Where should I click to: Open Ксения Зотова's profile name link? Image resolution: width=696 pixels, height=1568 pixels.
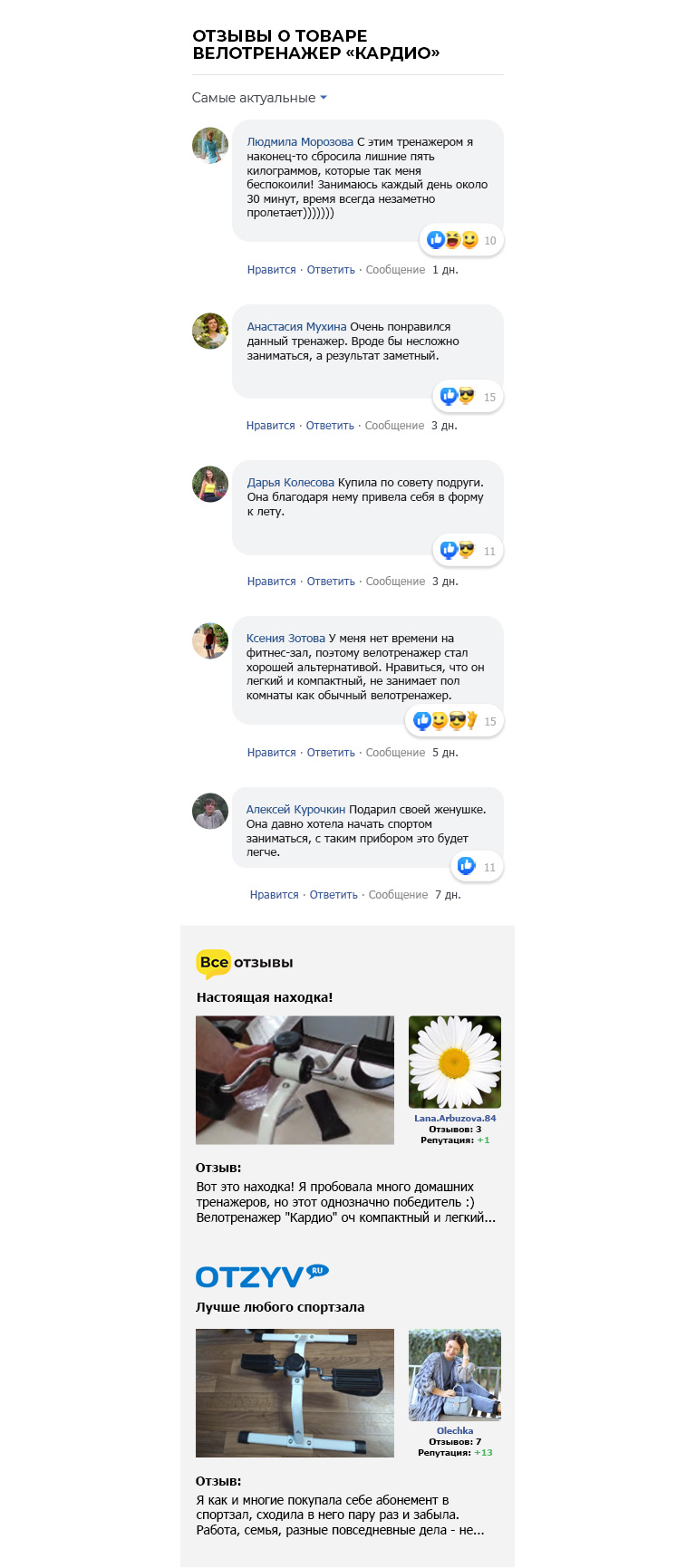pos(285,639)
